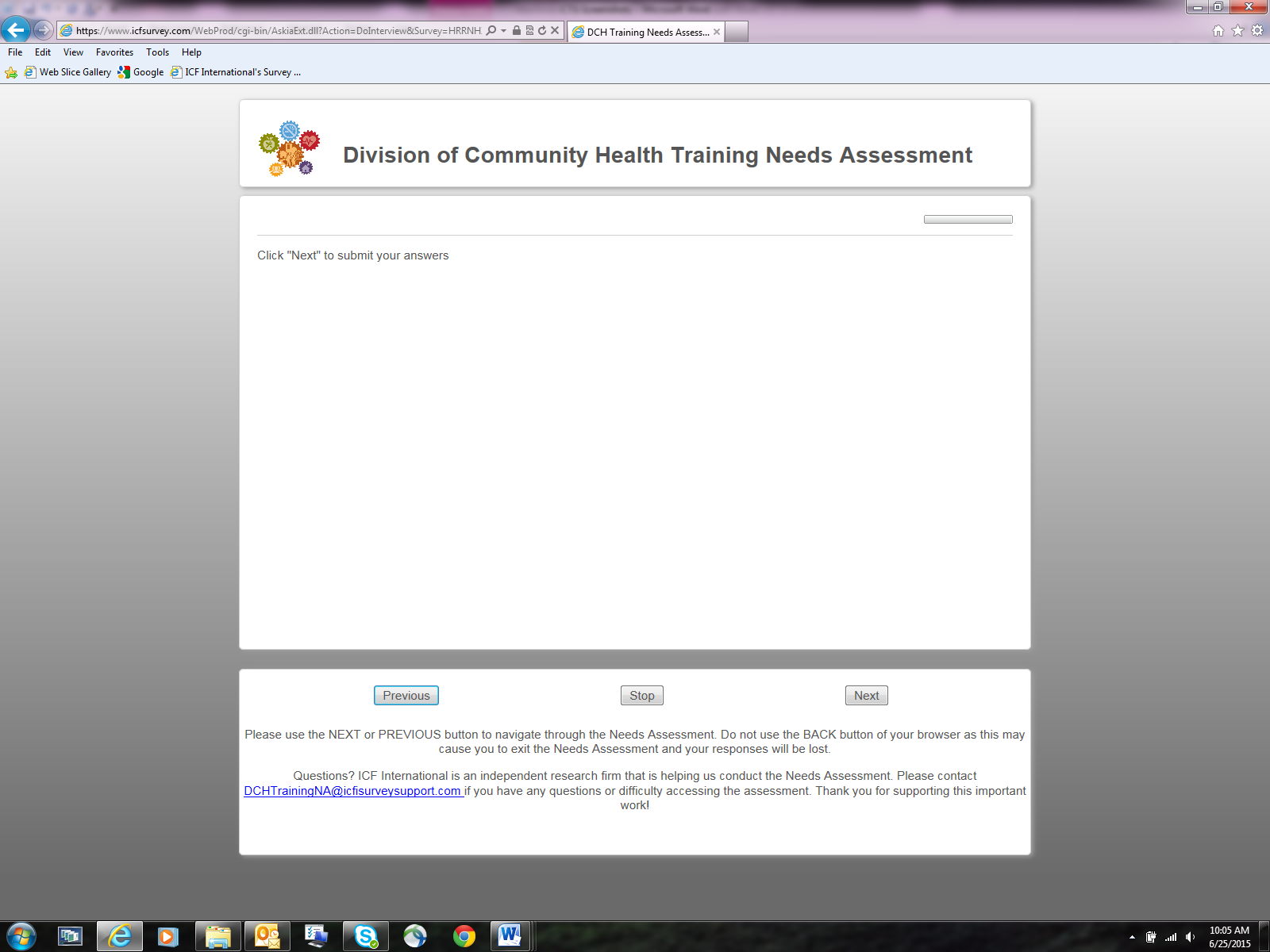Viewport: 1270px width, 952px height.
Task: Open the Tools menu
Action: click(157, 52)
